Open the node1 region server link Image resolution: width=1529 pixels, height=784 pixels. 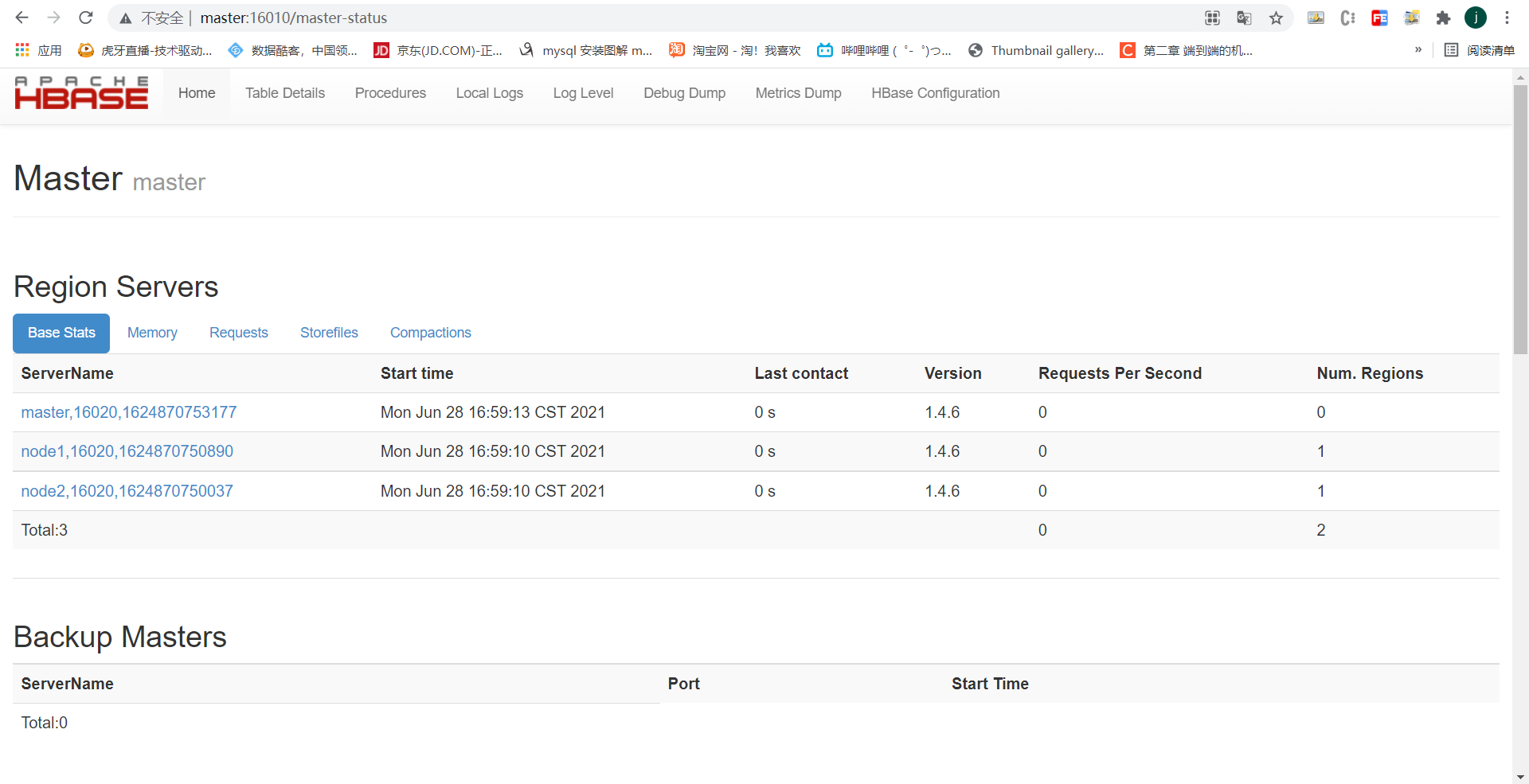127,451
